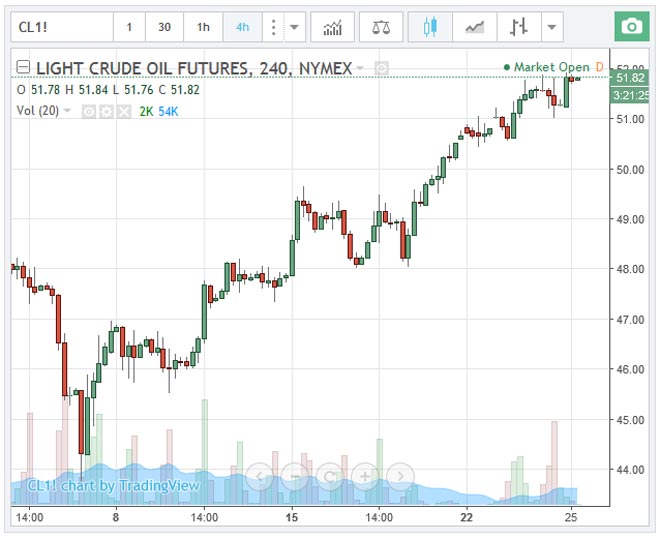
Task: Click the current price label 51.82
Action: tap(630, 78)
